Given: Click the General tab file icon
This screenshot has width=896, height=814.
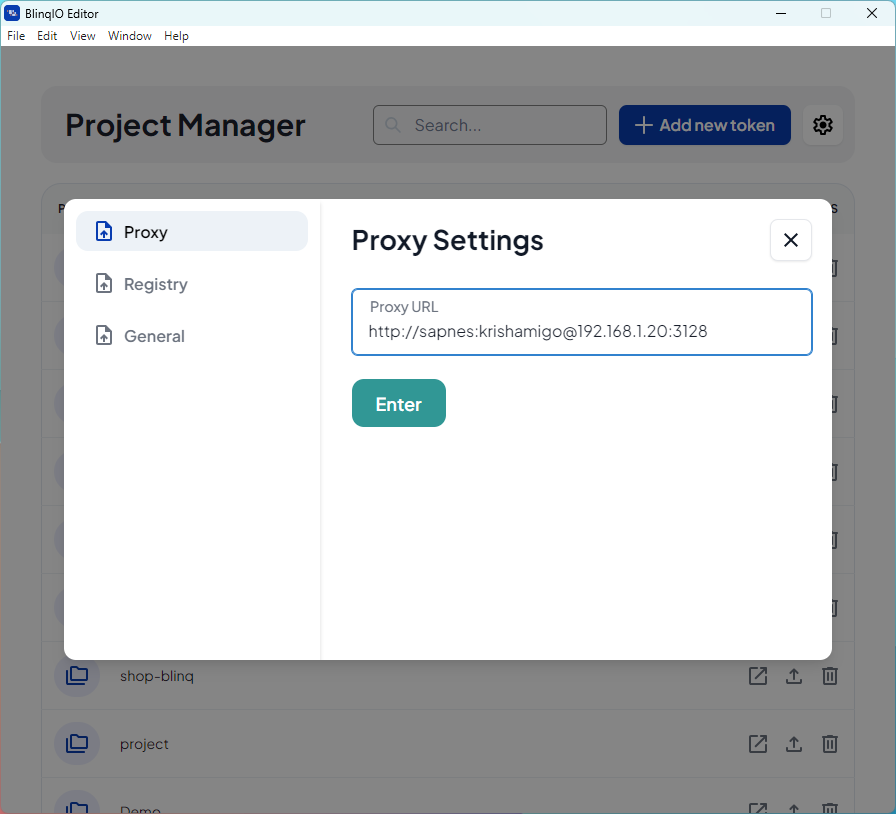Looking at the screenshot, I should coord(103,336).
